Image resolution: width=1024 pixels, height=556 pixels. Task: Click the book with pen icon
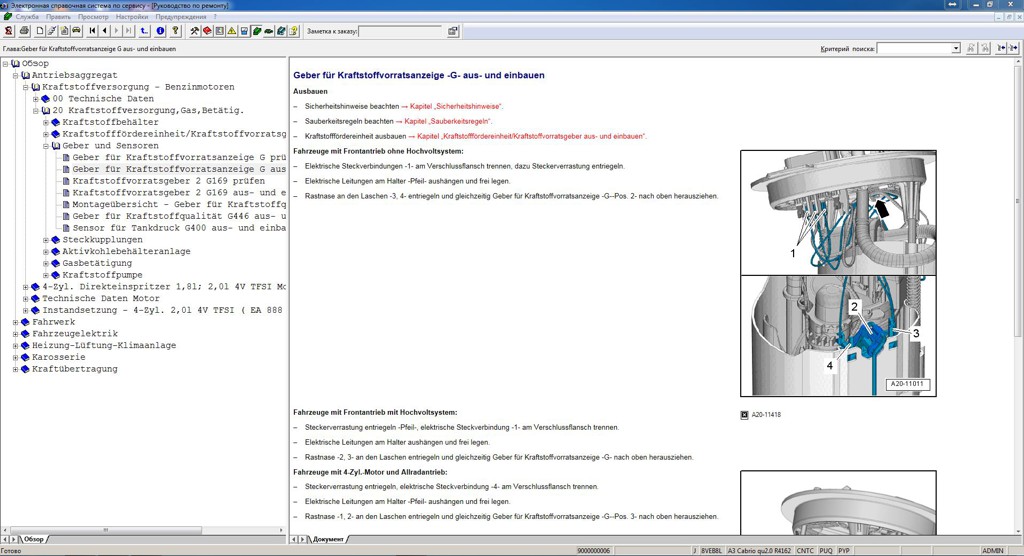(x=281, y=31)
